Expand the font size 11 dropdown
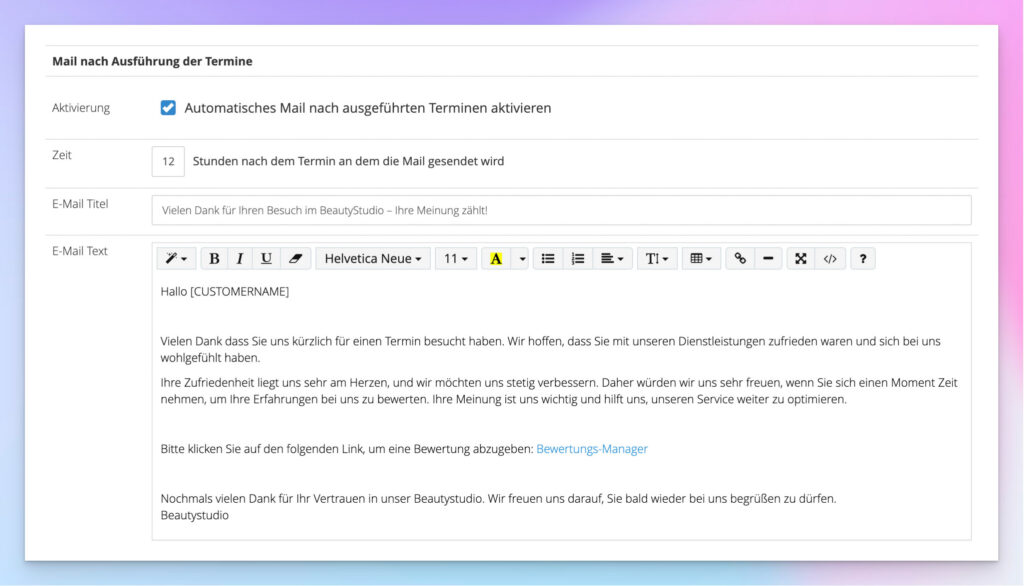The width and height of the screenshot is (1024, 586). coord(456,258)
